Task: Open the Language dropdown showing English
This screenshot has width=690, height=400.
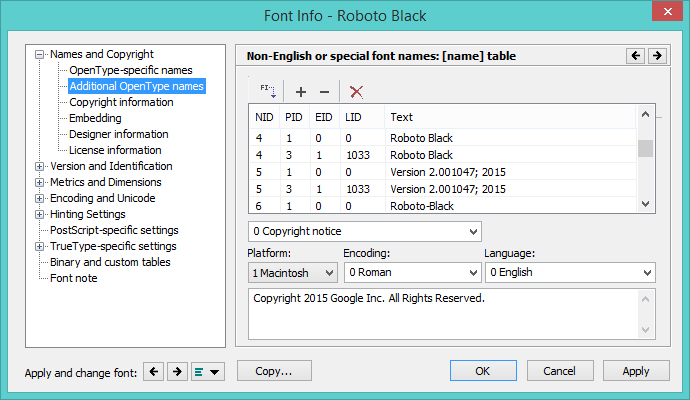Action: pyautogui.click(x=569, y=272)
